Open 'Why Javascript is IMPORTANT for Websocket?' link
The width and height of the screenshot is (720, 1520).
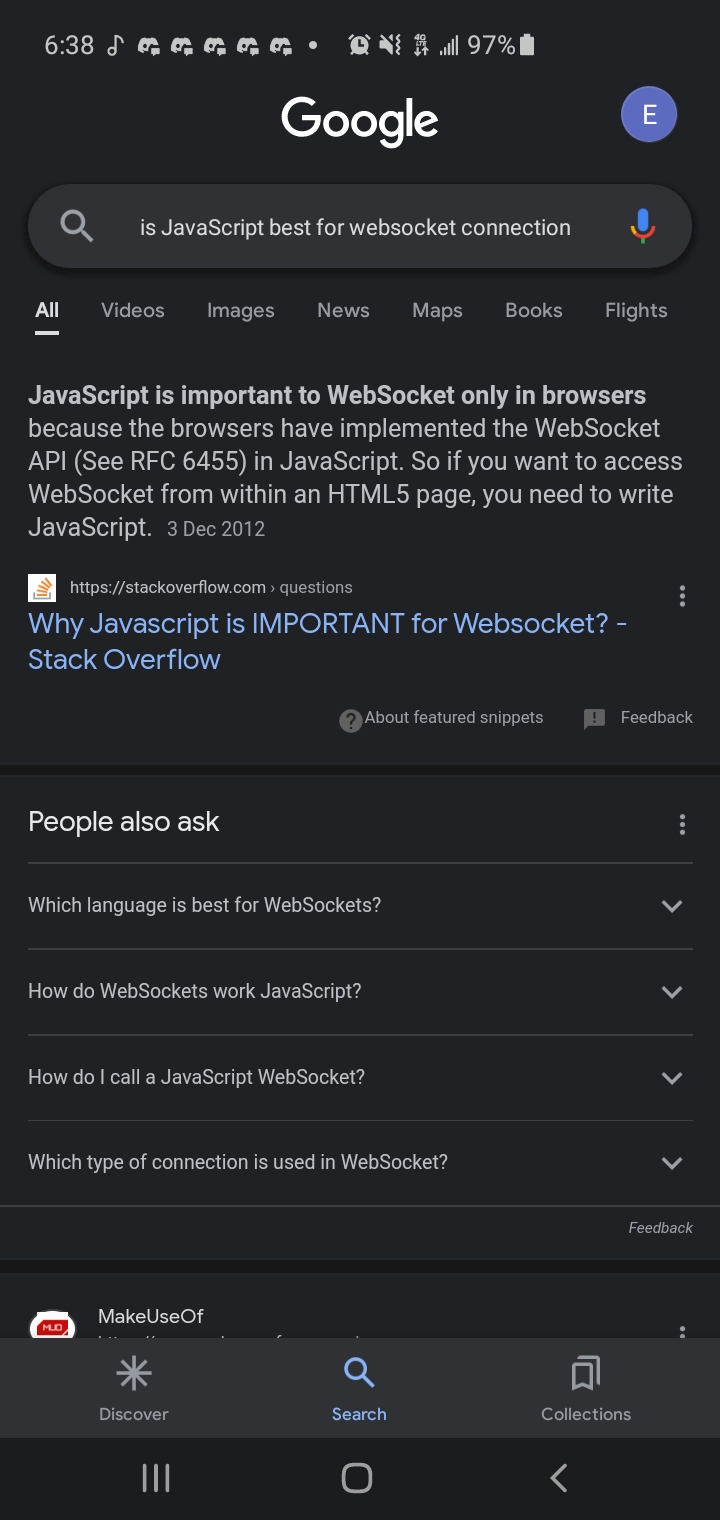point(328,641)
